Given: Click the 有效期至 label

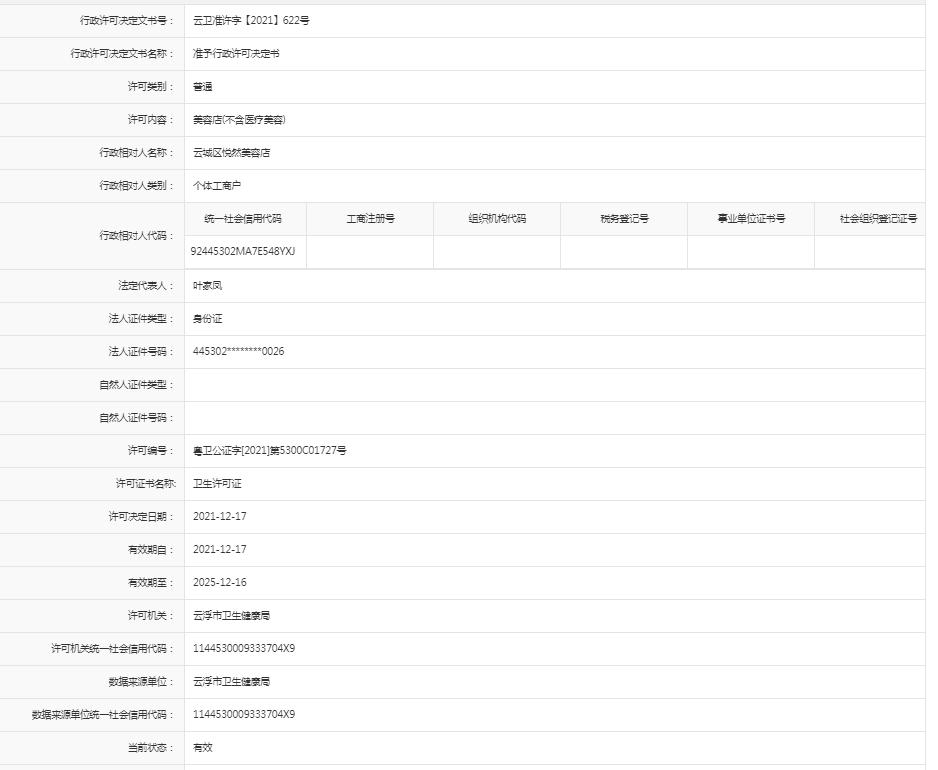Looking at the screenshot, I should (x=151, y=582).
